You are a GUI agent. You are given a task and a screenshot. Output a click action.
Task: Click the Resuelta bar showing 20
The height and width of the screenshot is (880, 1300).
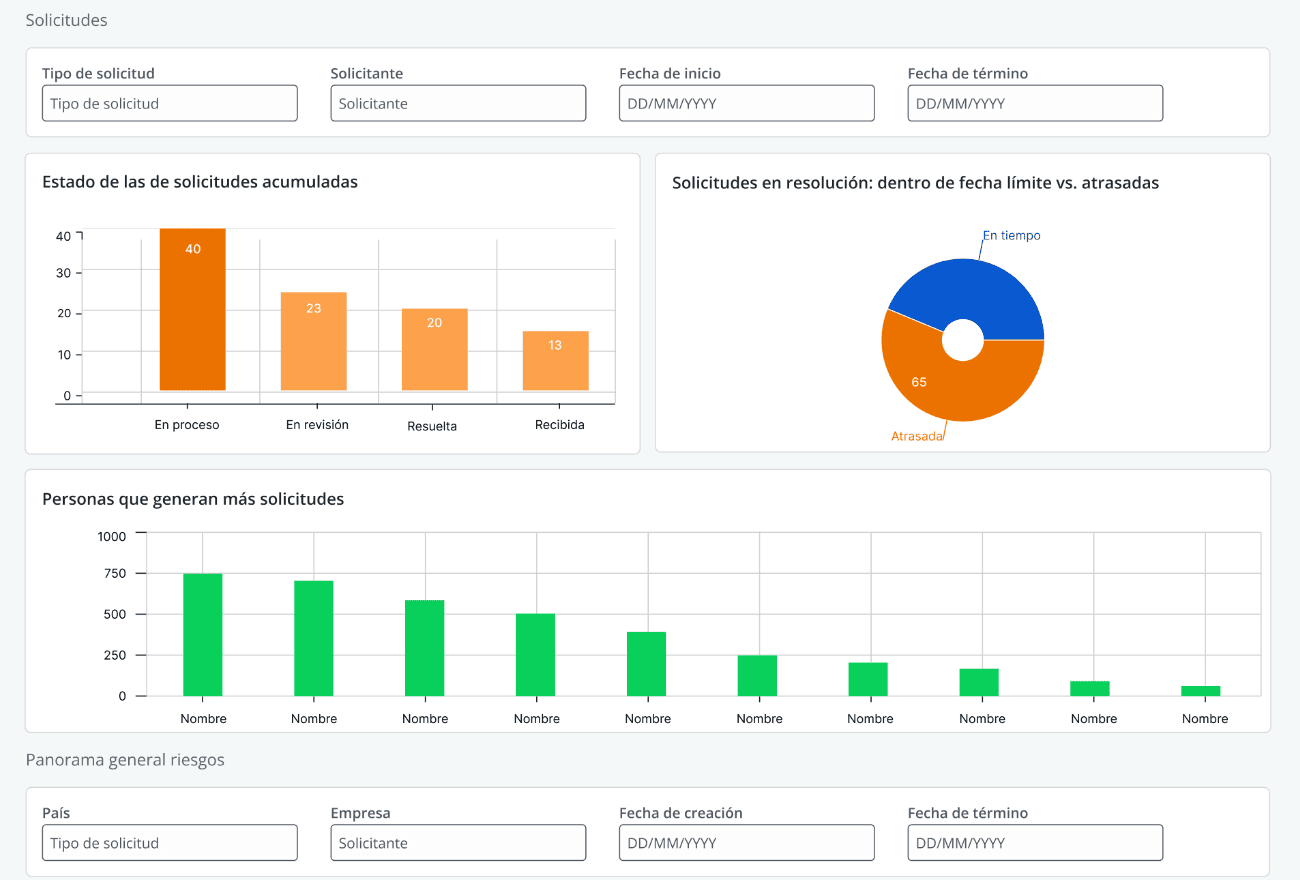click(x=434, y=350)
